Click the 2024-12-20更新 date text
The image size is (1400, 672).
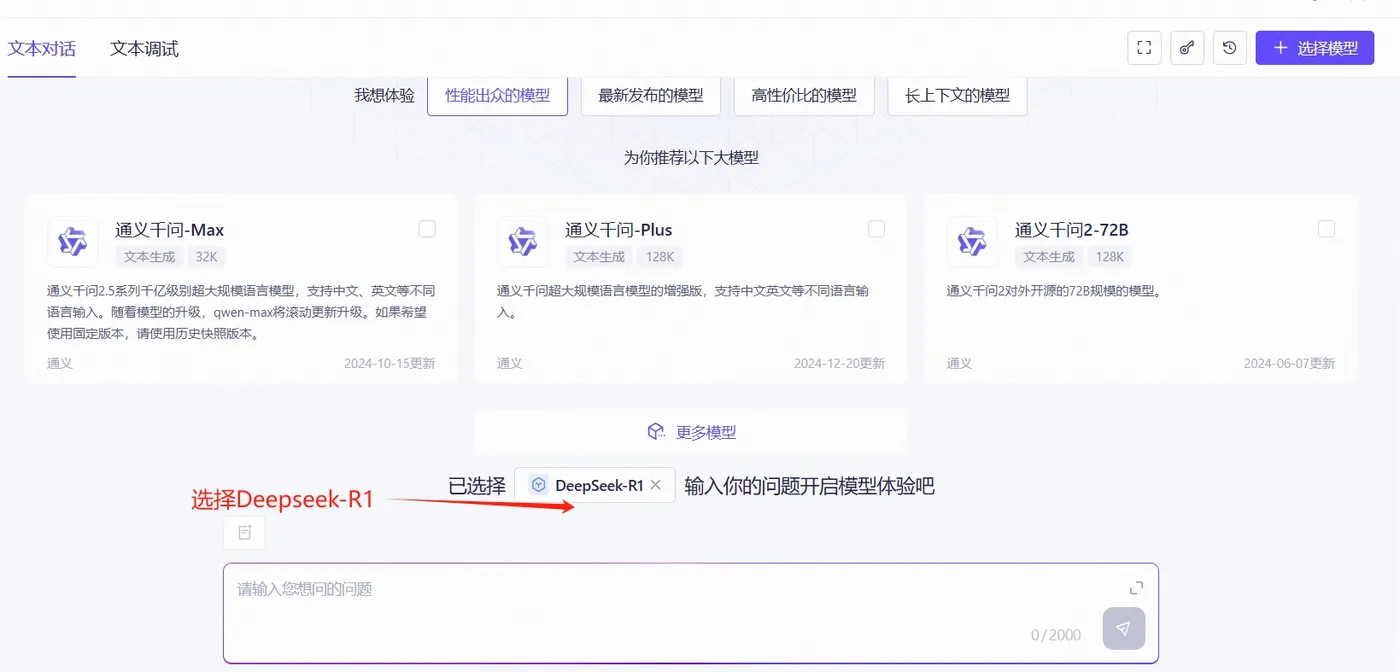(x=840, y=363)
